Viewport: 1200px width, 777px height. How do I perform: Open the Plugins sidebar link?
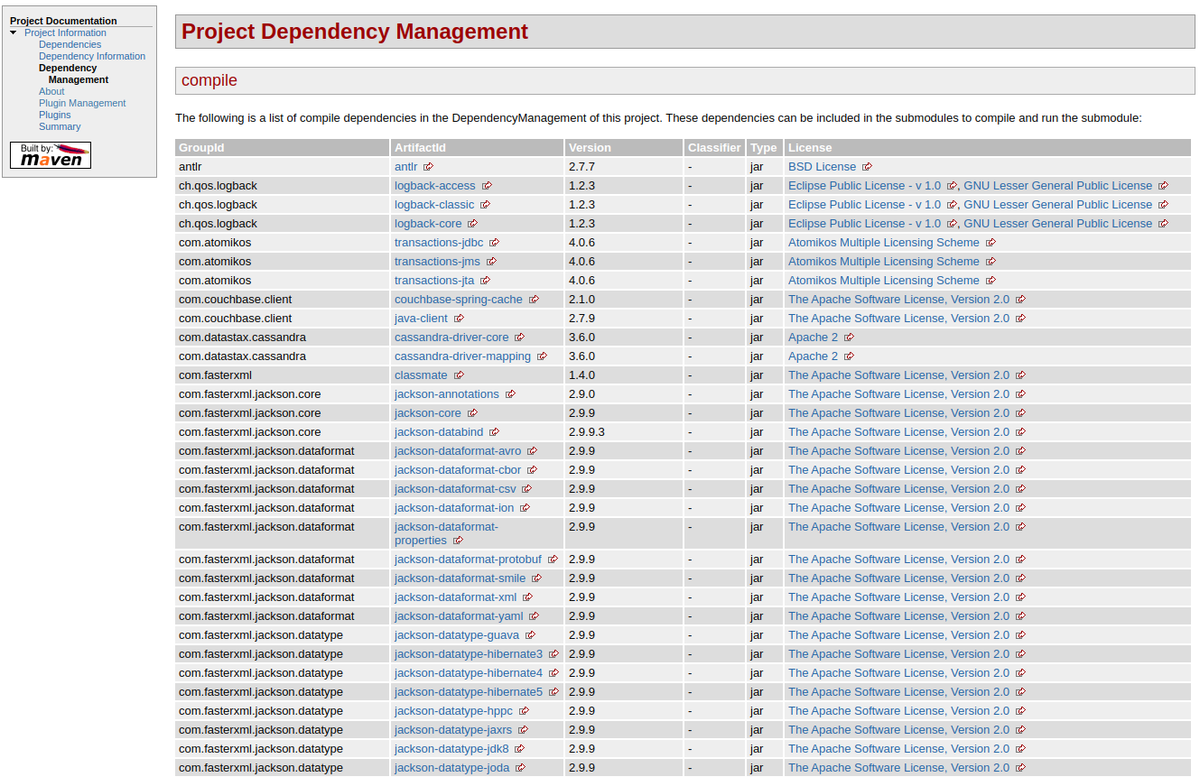coord(55,115)
